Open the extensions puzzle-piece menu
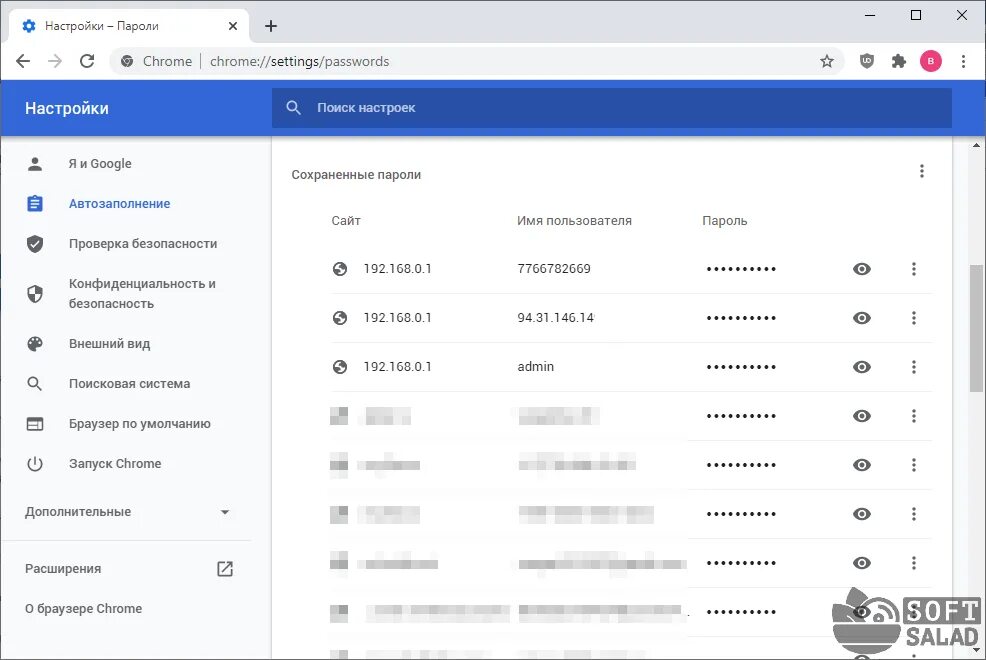Viewport: 986px width, 660px height. 899,61
